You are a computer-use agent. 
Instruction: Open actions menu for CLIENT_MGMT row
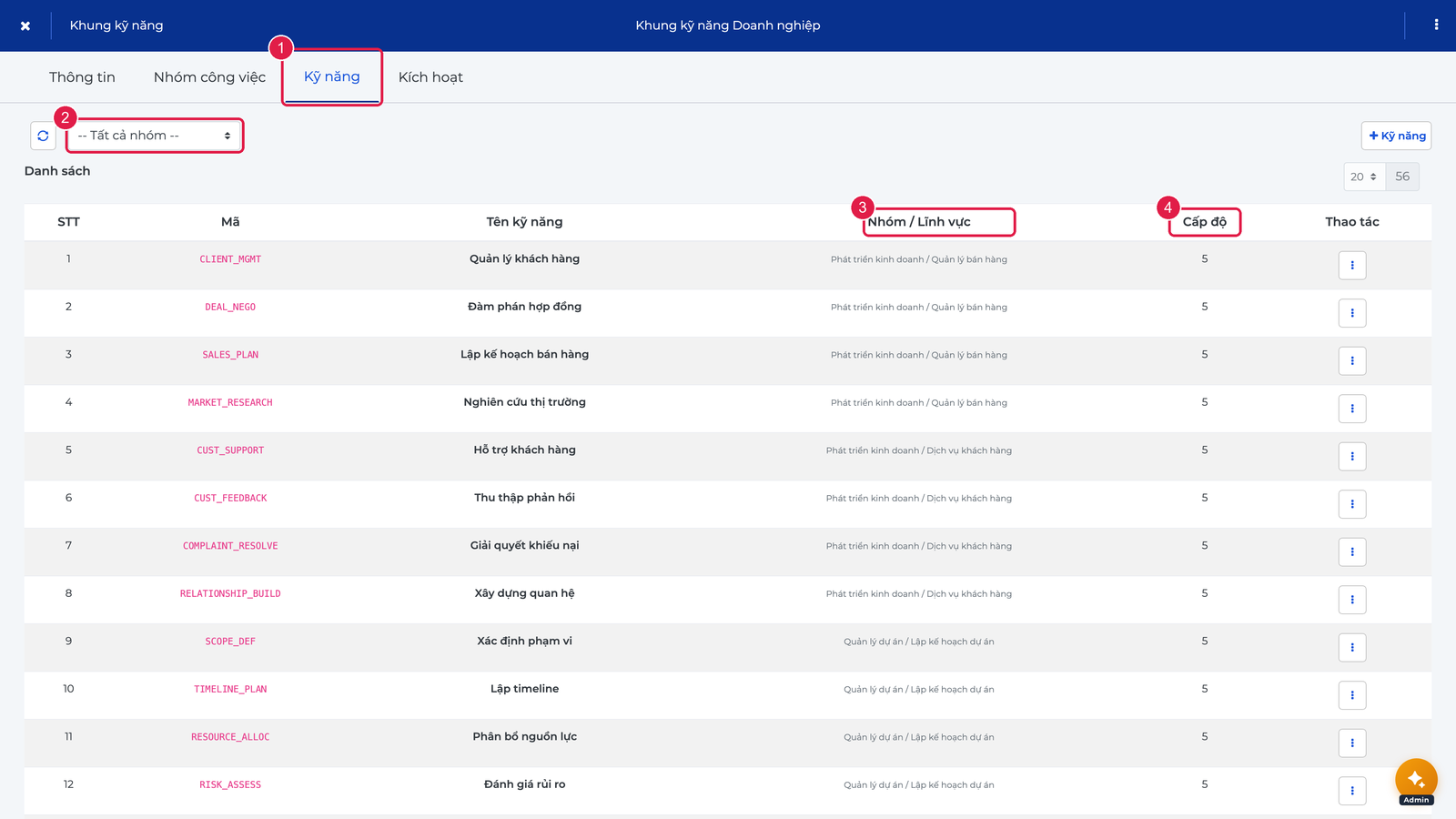coord(1352,266)
